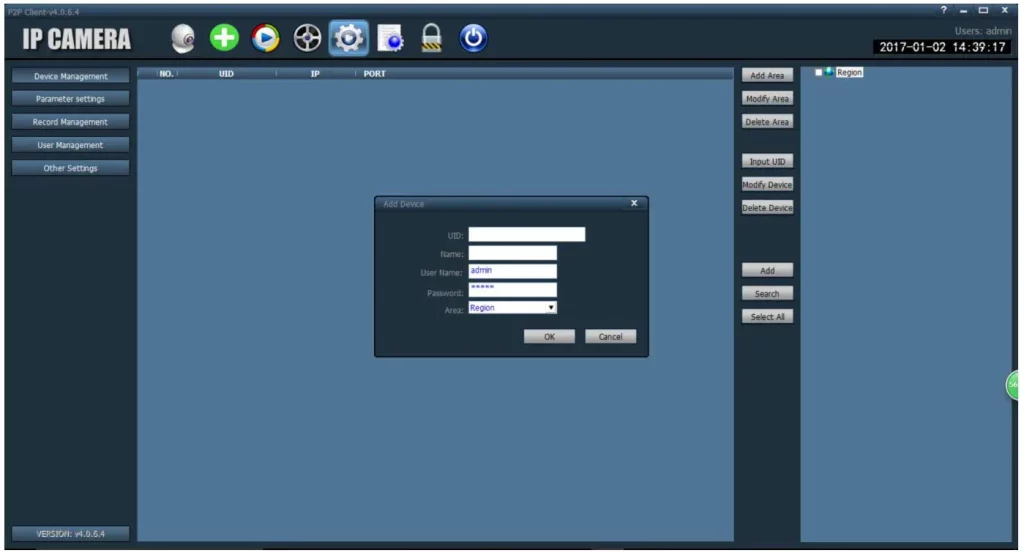Screen dimensions: 1024x553
Task: Open the Parameter settings section
Action: (71, 99)
